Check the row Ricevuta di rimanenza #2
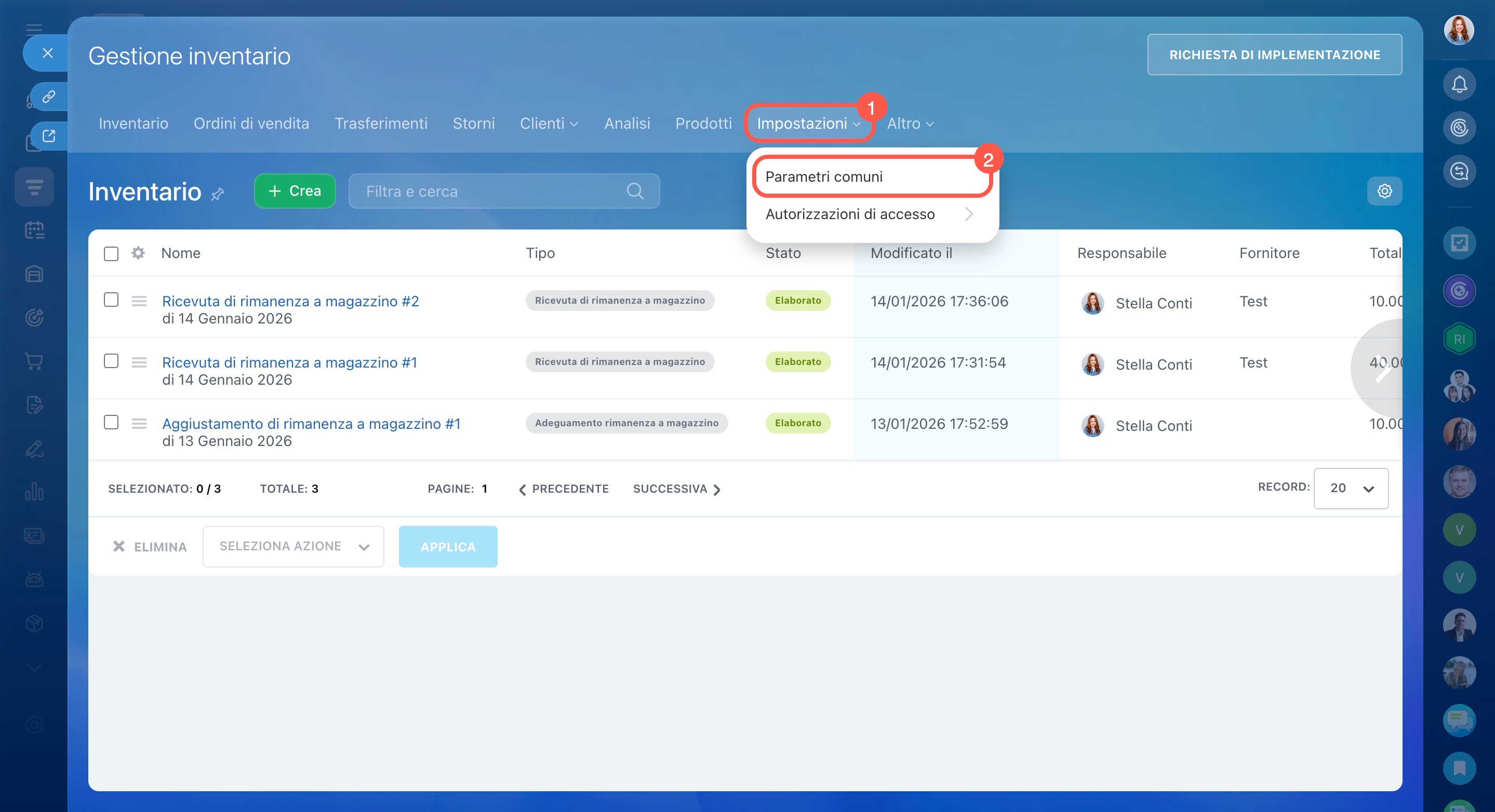Screen dimensions: 1495x812 [111, 300]
